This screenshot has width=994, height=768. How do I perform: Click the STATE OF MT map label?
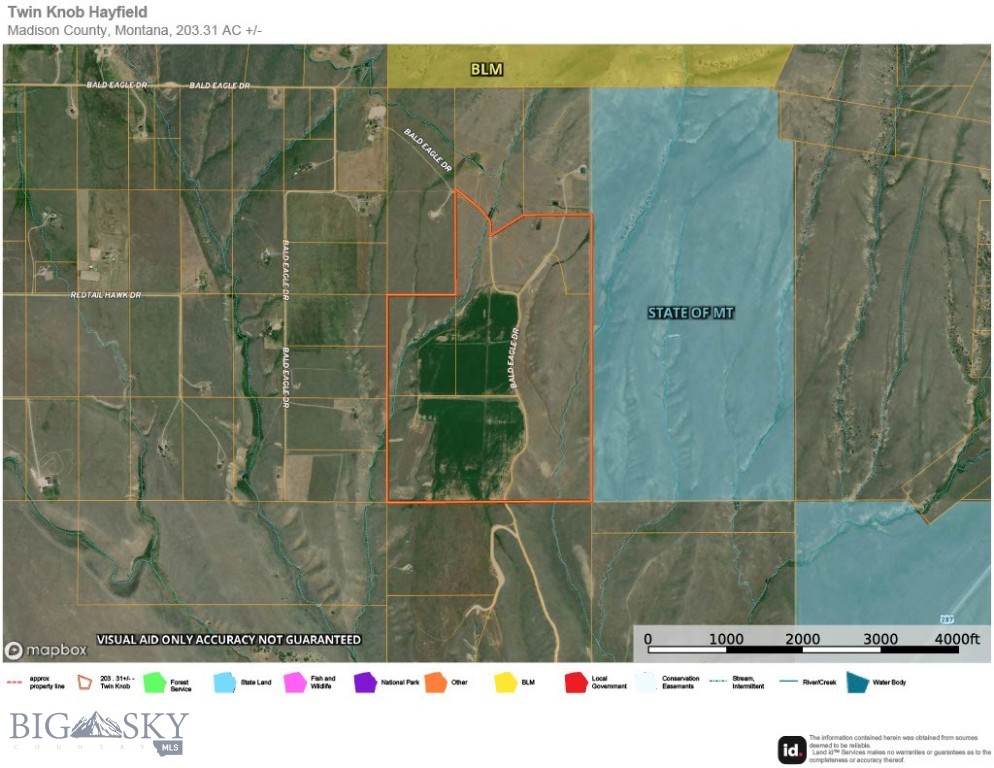(x=691, y=313)
